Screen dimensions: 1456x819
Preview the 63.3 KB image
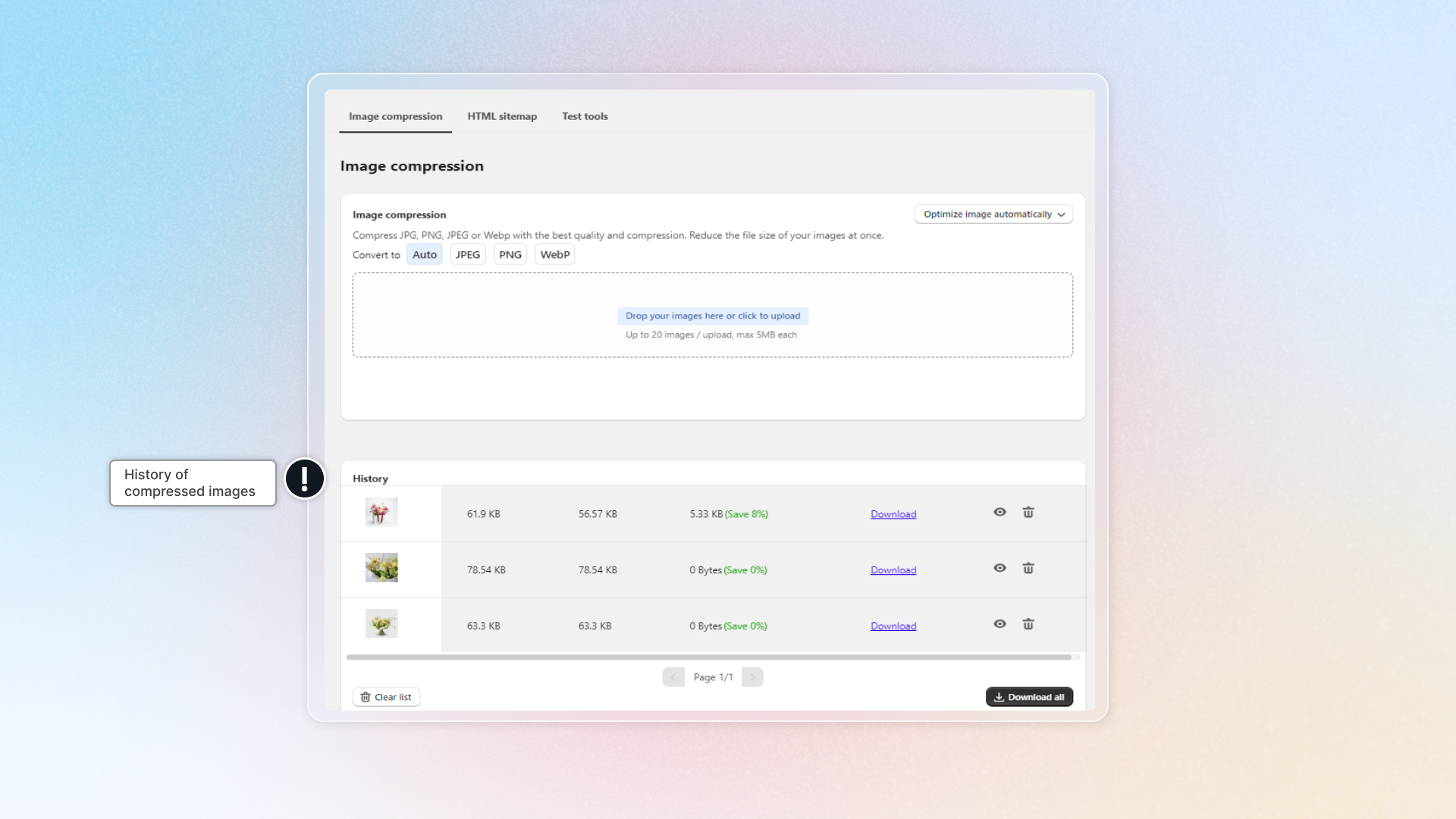pos(999,623)
